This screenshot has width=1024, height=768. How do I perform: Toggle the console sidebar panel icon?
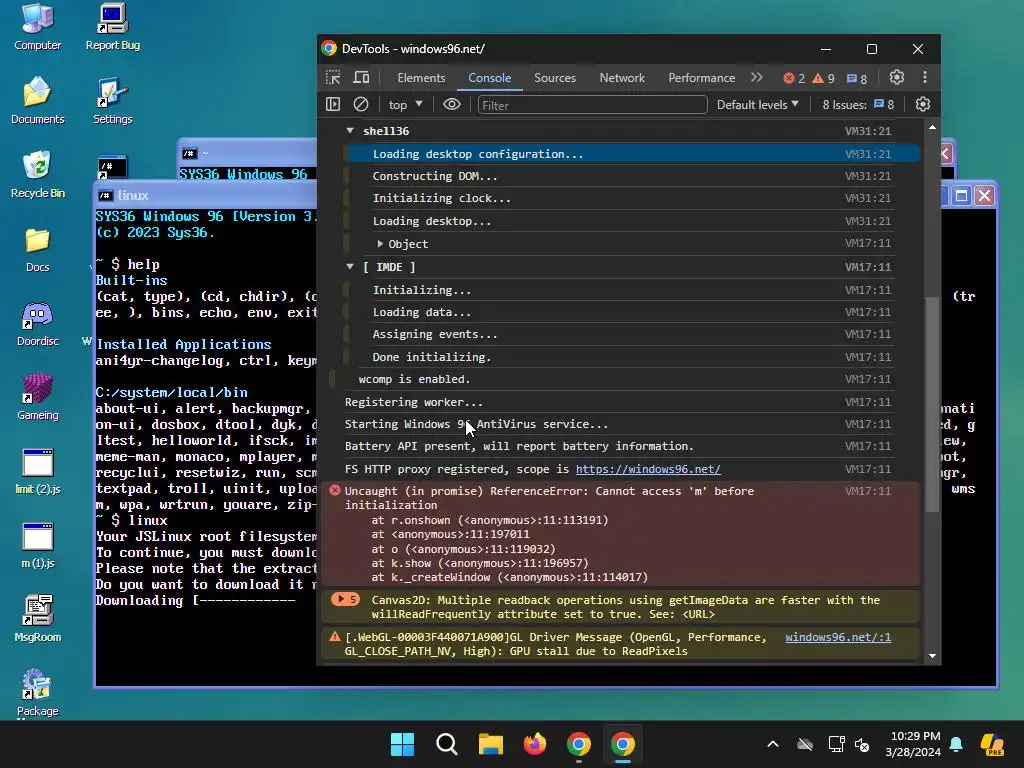click(x=333, y=104)
